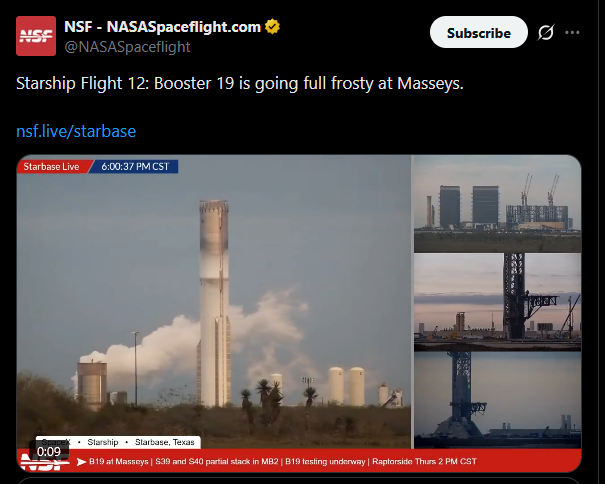605x484 pixels.
Task: Click the bottom launch mount camera view
Action: coord(497,400)
